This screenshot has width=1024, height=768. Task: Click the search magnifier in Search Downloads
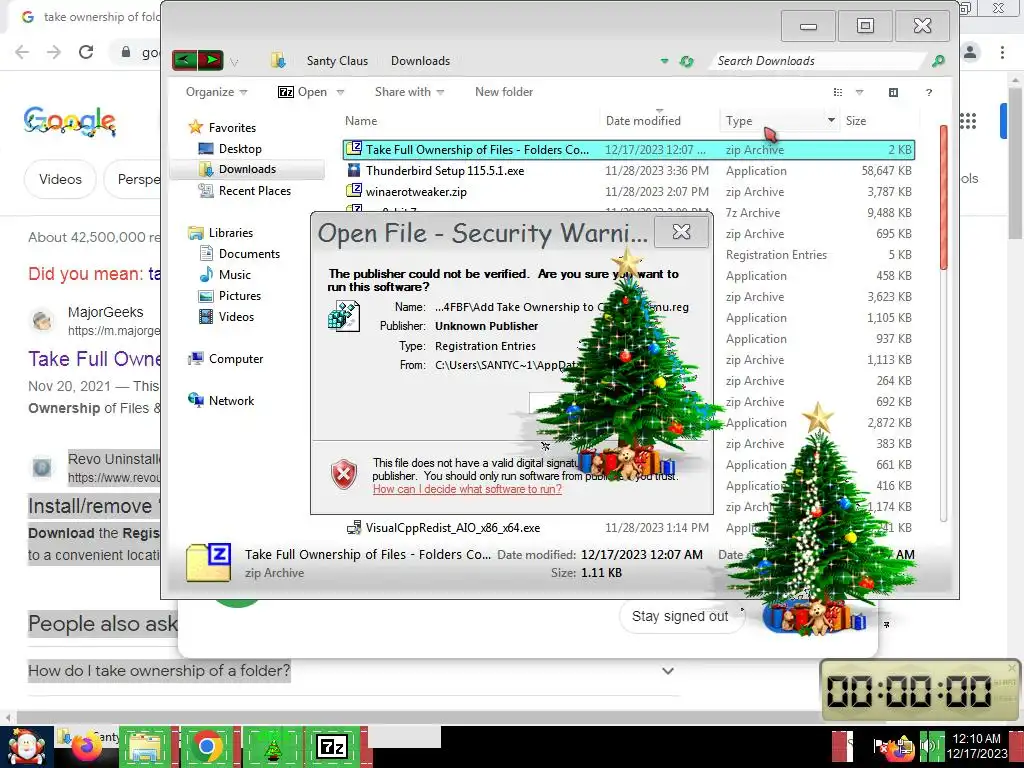tap(938, 61)
